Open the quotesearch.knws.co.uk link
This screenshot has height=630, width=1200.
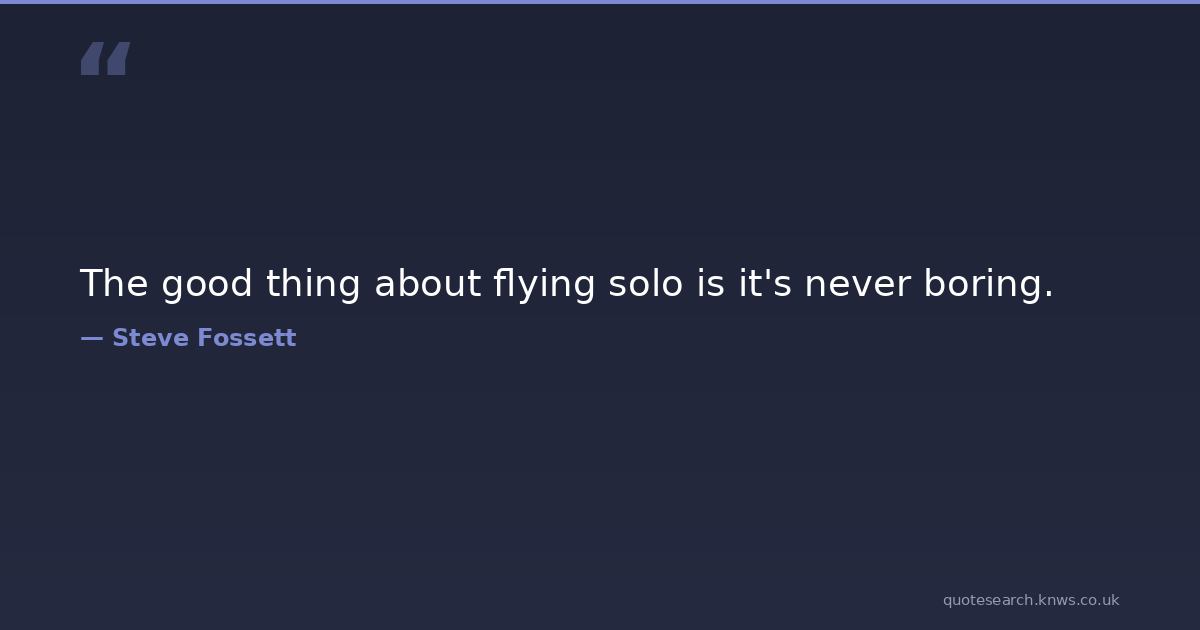1030,600
